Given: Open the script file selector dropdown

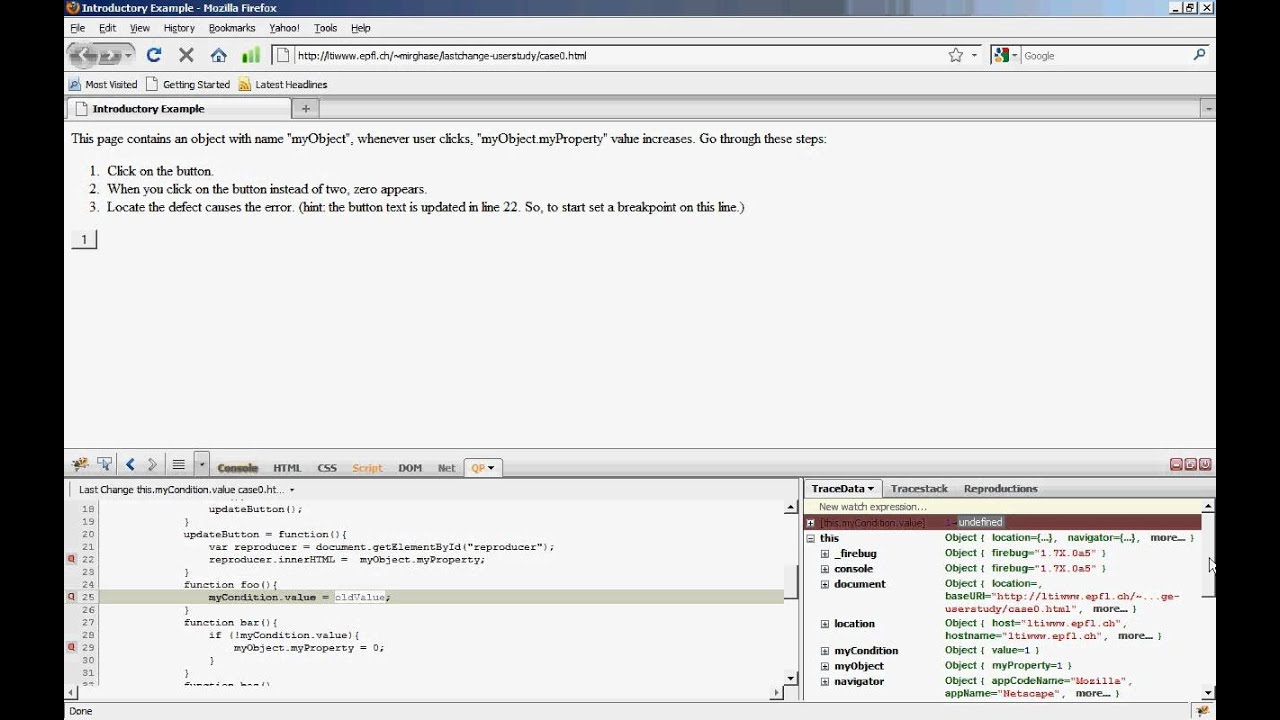Looking at the screenshot, I should tap(186, 490).
